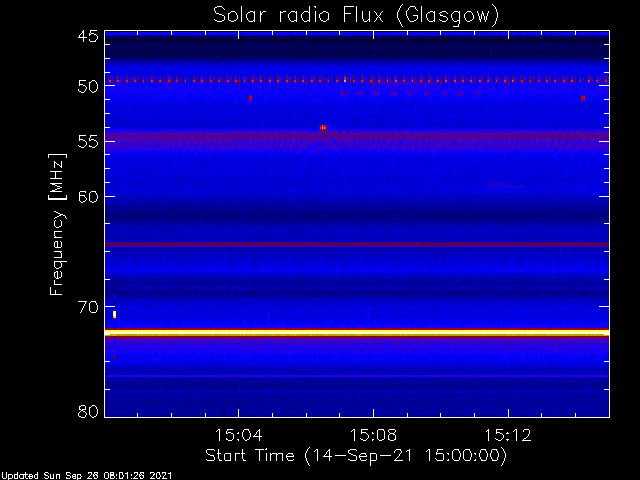Click the '60' frequency tick label
The height and width of the screenshot is (480, 640).
[x=88, y=196]
